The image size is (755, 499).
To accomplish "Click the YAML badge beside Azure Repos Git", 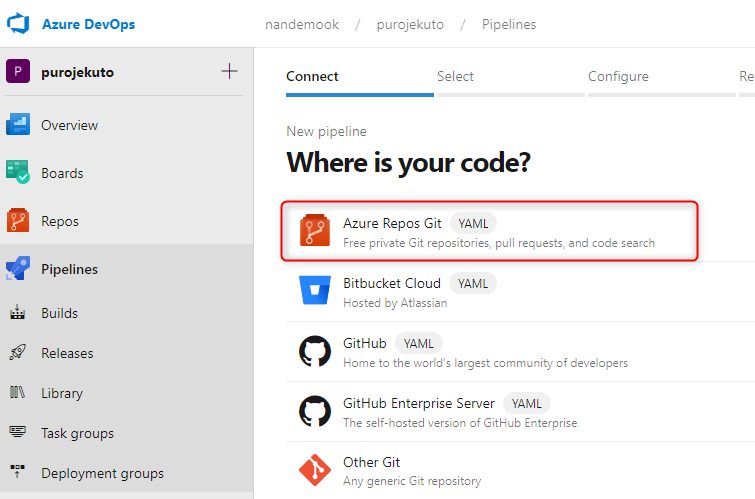I will 473,223.
